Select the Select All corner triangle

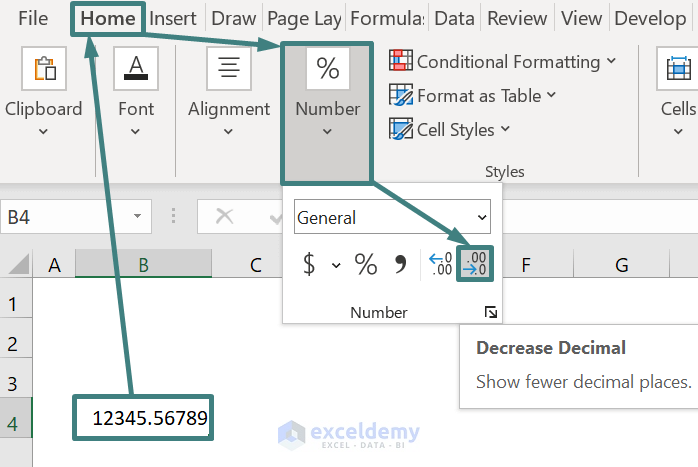tap(18, 265)
